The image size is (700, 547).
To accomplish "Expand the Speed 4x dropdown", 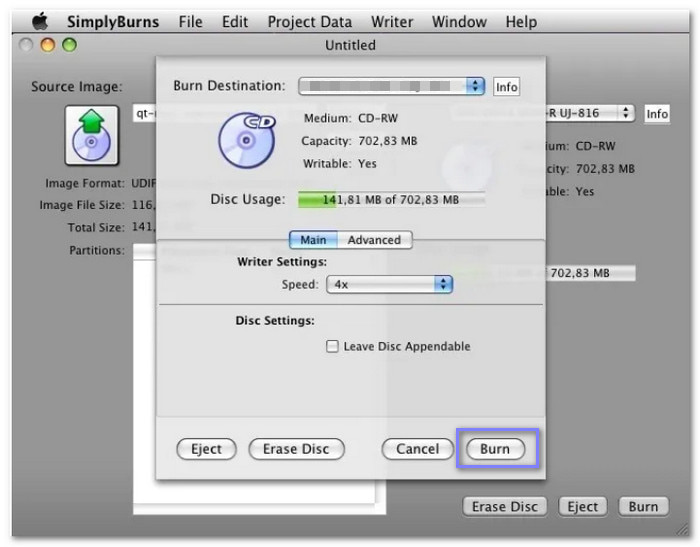I will coord(390,284).
